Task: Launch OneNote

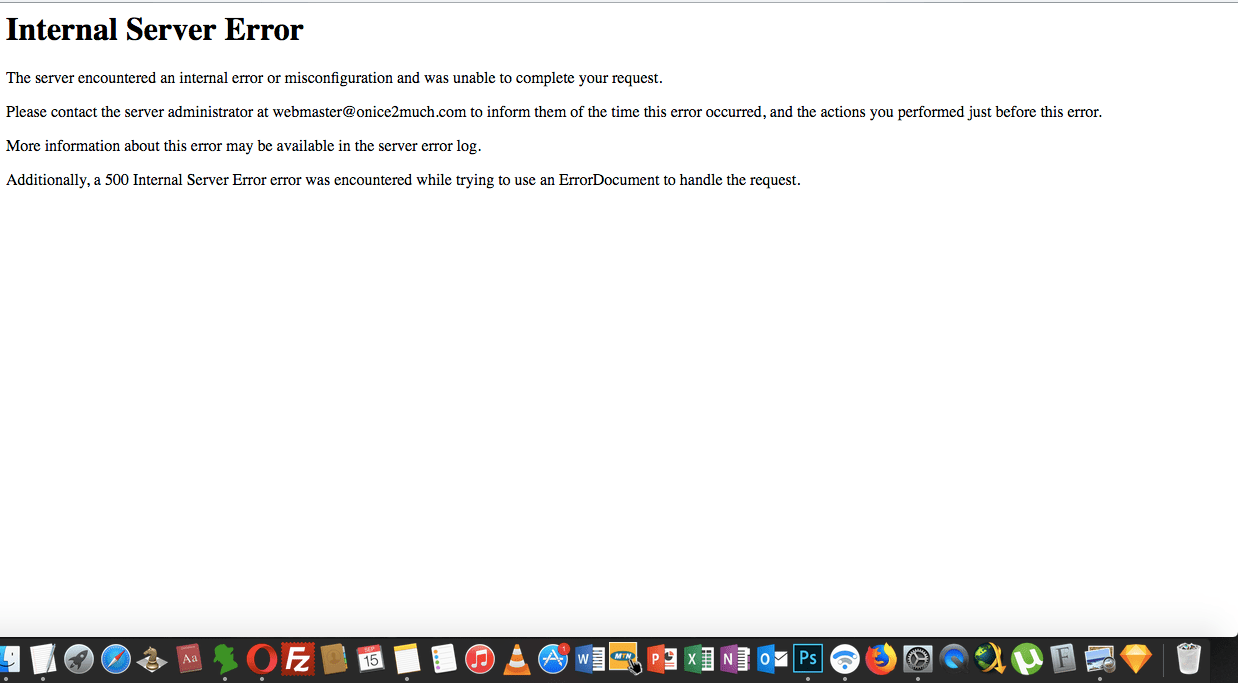Action: 732,659
